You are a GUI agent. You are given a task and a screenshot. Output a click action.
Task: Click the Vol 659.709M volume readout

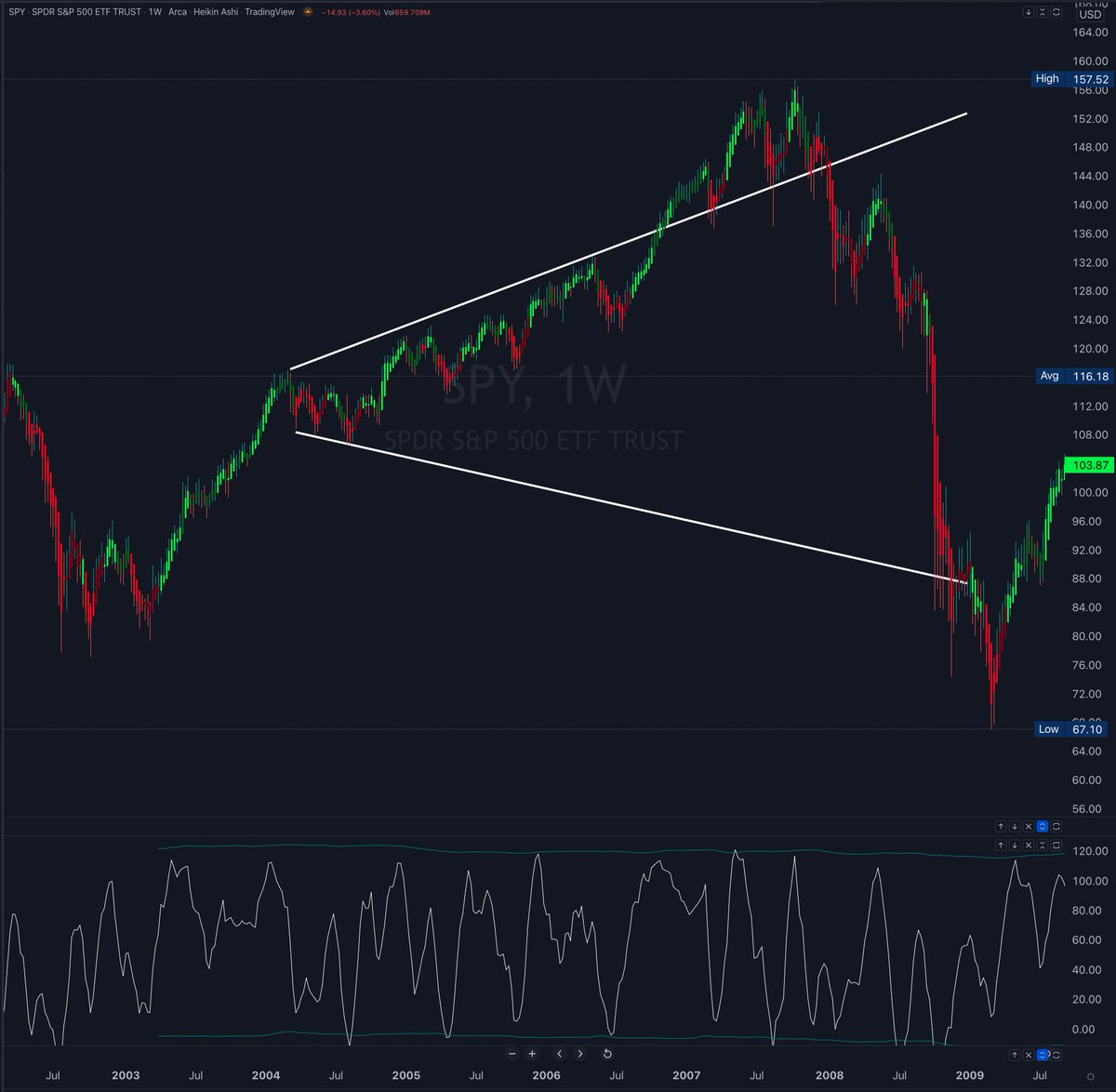pos(407,13)
